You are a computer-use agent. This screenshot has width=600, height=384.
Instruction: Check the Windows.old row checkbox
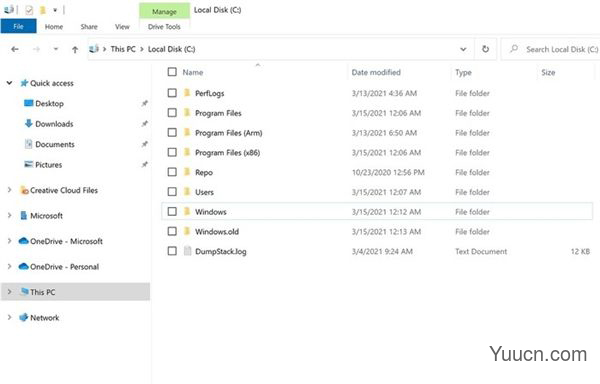[x=172, y=231]
